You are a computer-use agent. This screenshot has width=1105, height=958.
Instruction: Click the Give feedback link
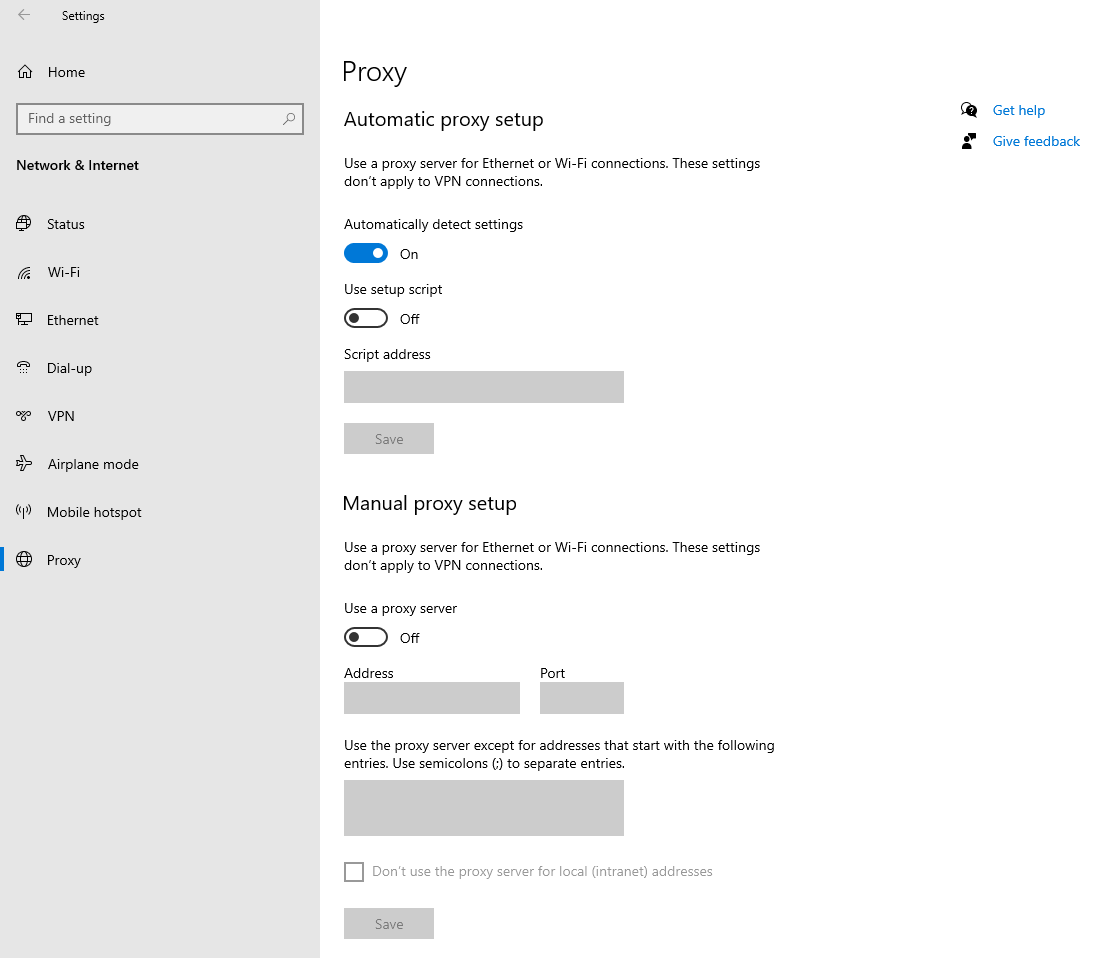pyautogui.click(x=1036, y=141)
